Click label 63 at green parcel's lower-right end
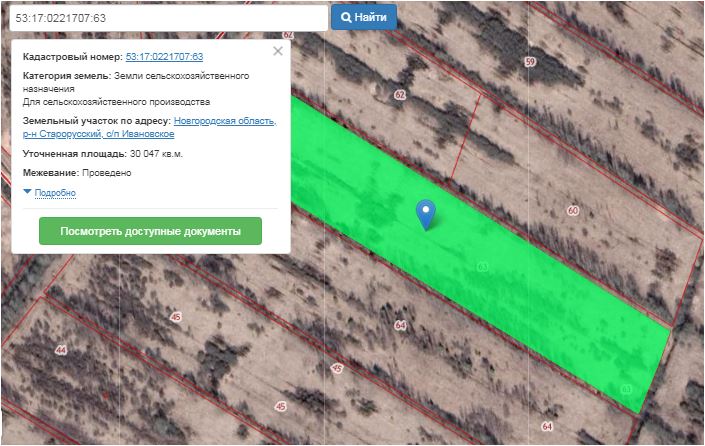705x446 pixels. pos(627,389)
